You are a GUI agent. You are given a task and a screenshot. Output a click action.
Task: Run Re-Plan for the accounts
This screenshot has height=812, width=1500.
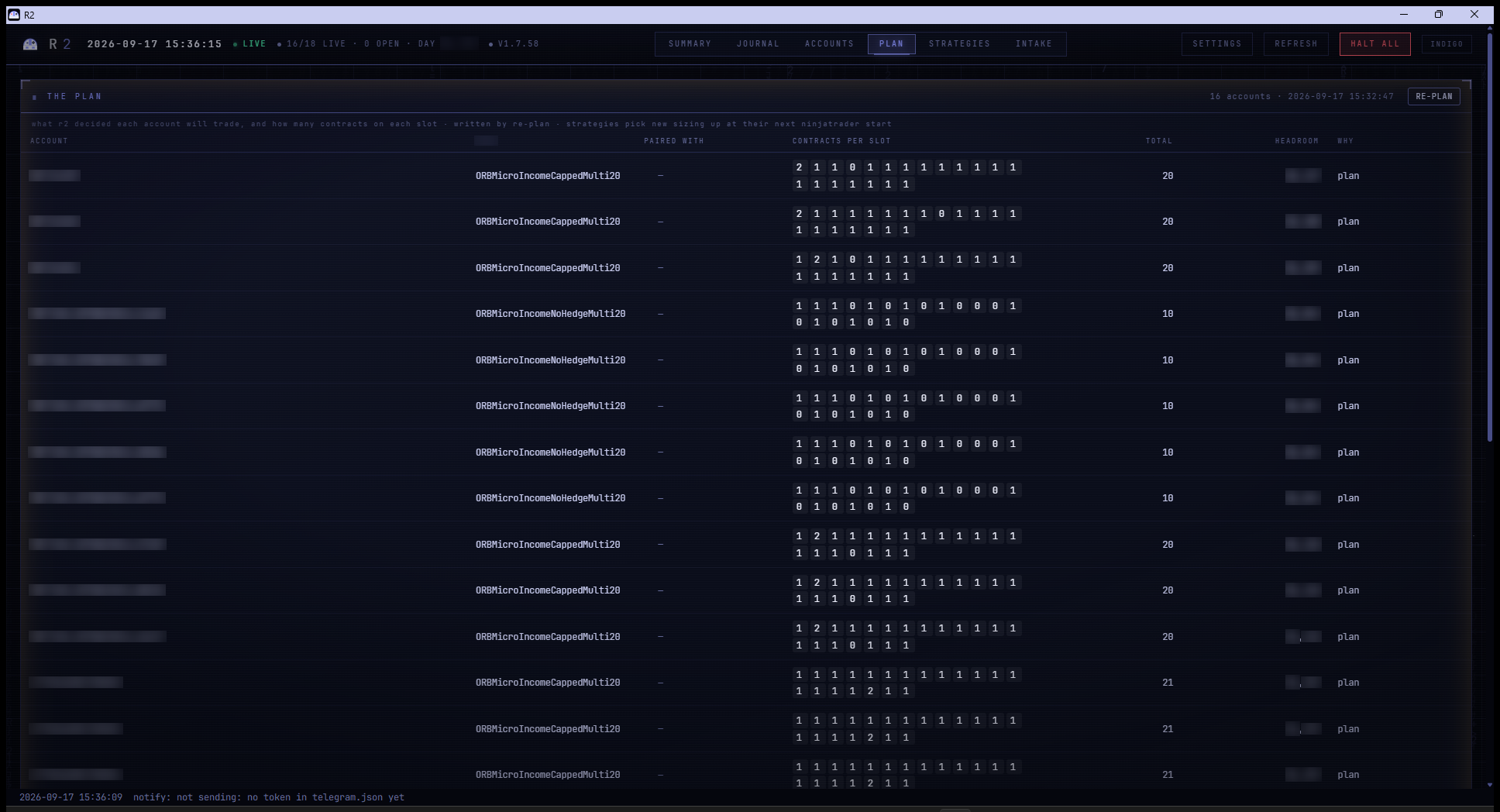1434,97
